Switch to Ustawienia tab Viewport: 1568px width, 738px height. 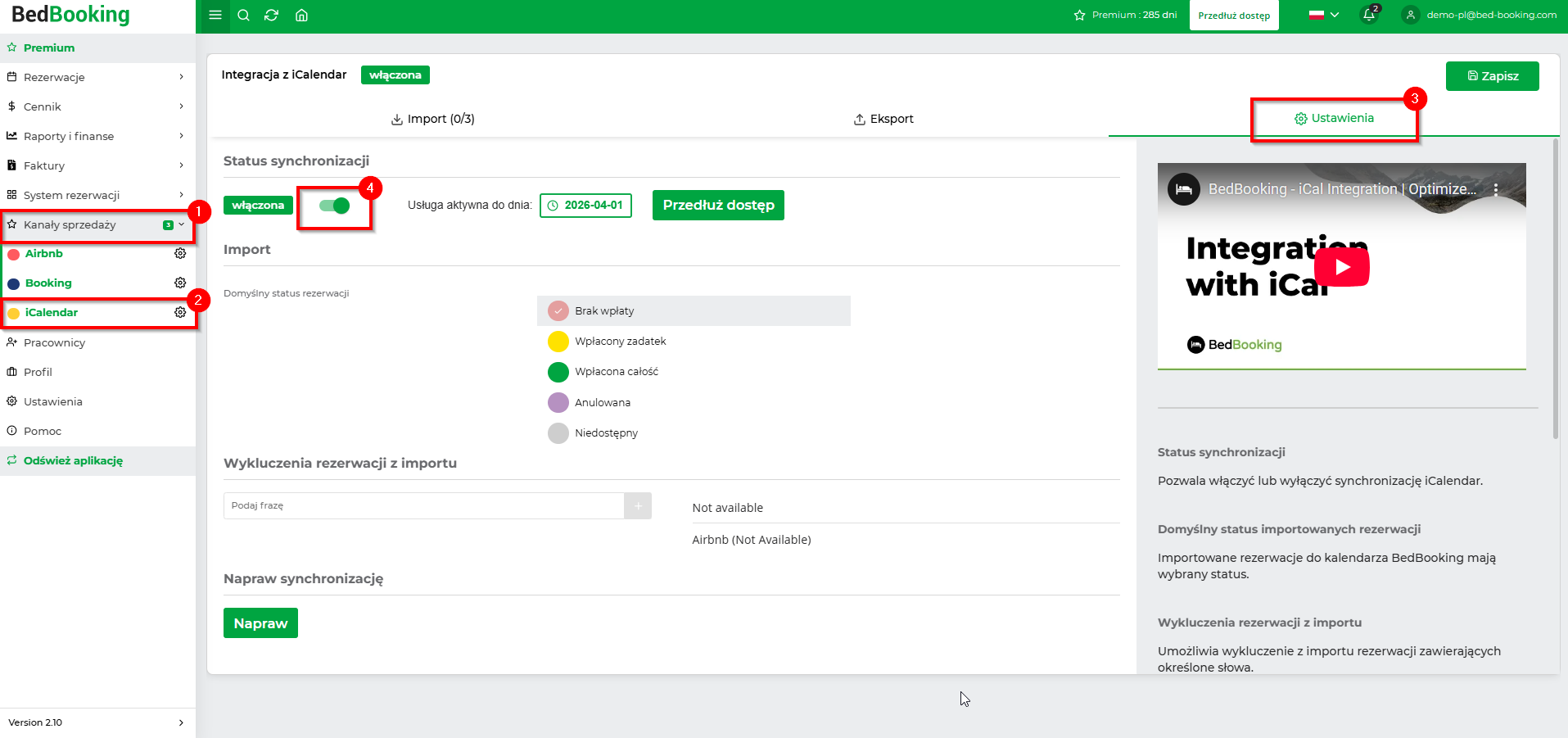[1334, 119]
